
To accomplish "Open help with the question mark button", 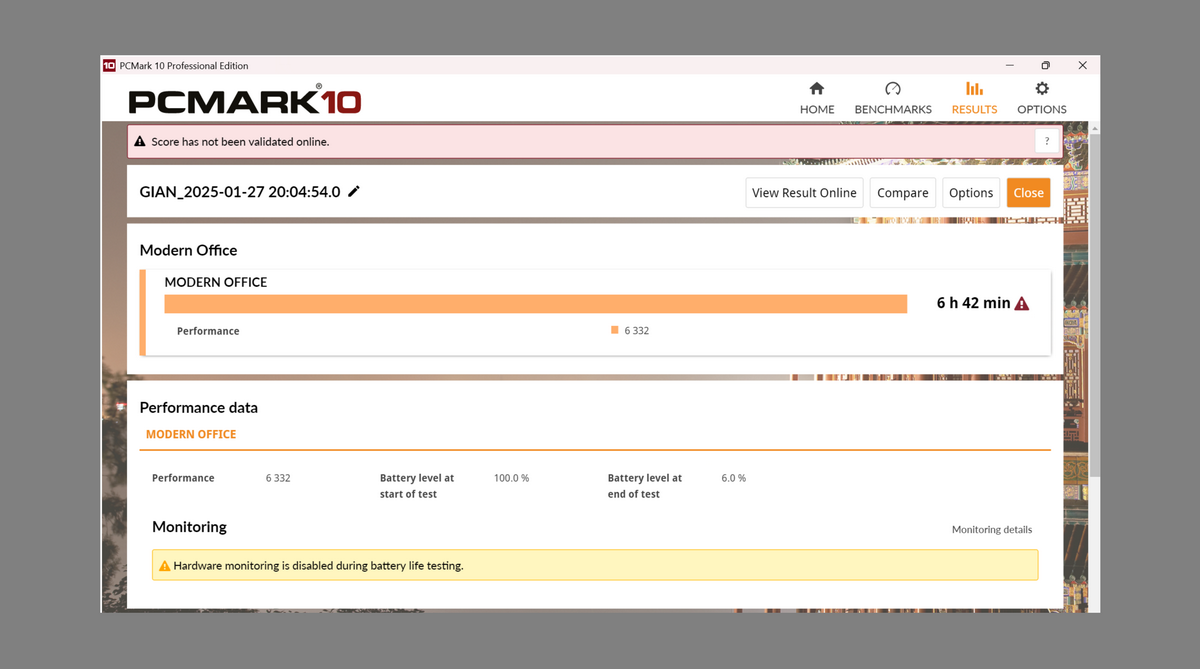I will (x=1047, y=142).
